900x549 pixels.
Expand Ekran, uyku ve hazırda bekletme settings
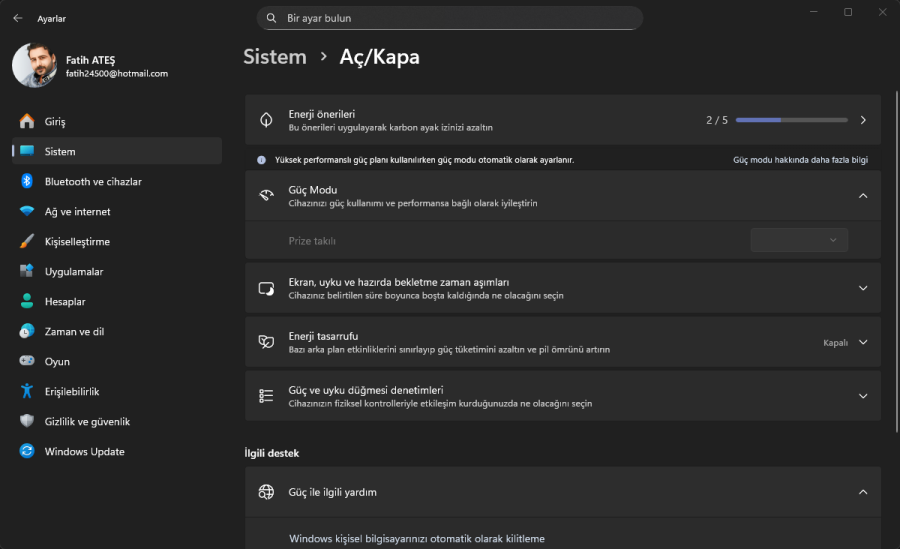coord(863,288)
